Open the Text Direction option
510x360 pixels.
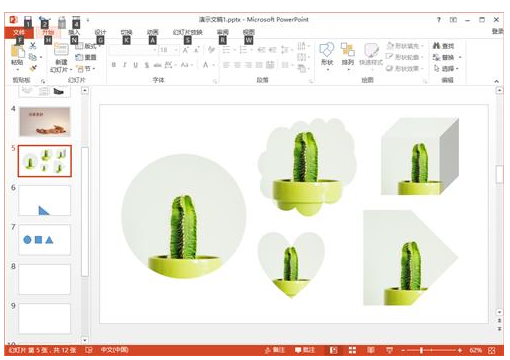[302, 46]
